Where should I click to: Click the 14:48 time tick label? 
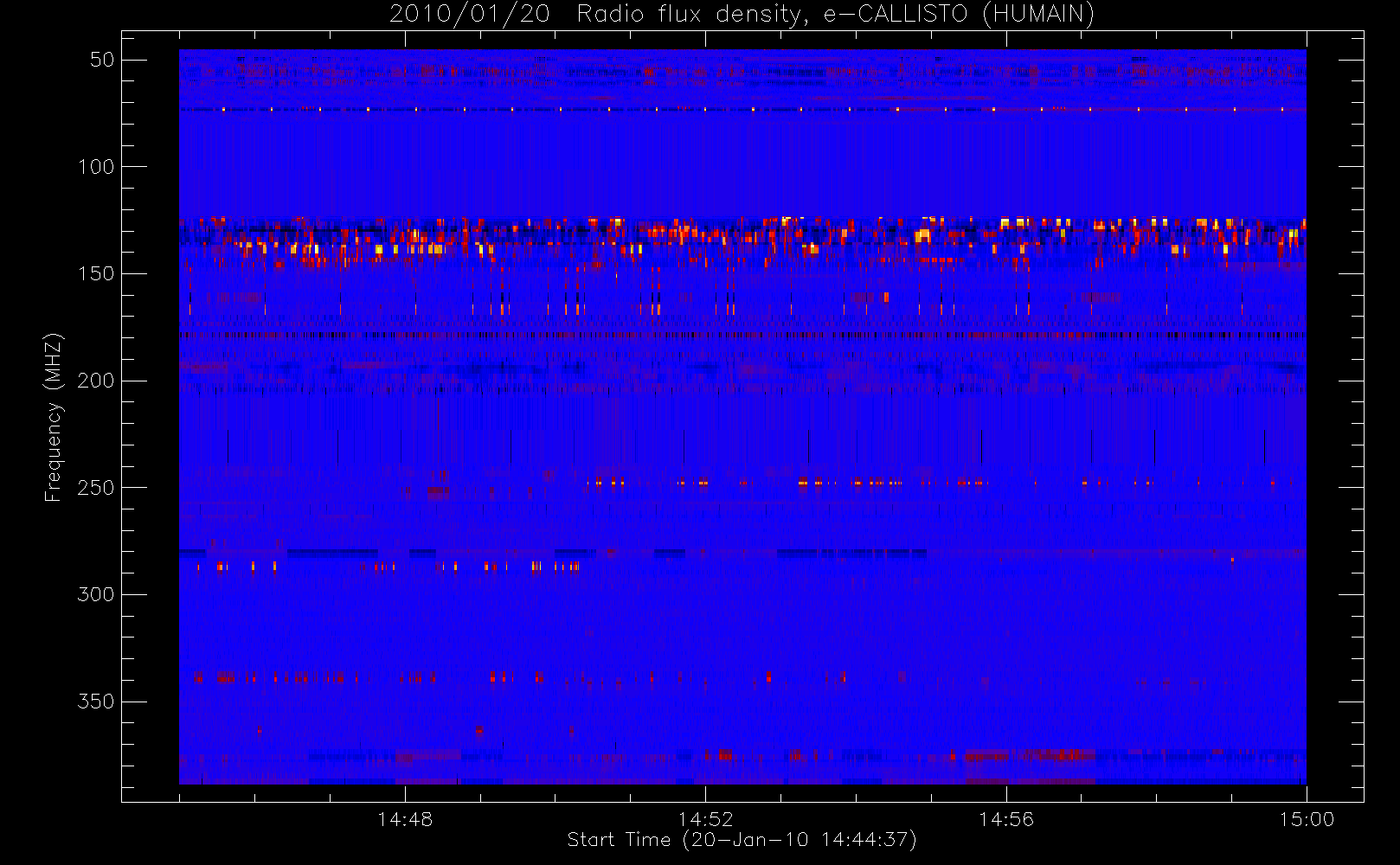tap(405, 819)
